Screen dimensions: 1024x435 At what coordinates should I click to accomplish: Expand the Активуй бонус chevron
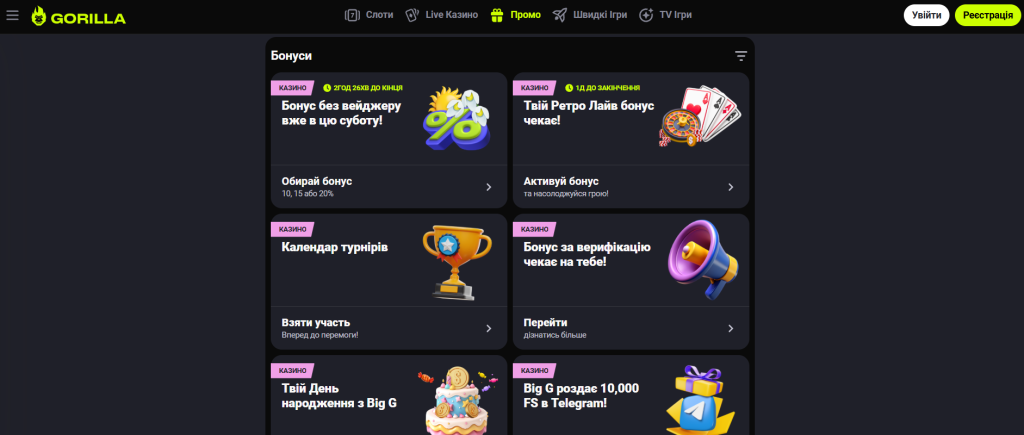pos(731,187)
